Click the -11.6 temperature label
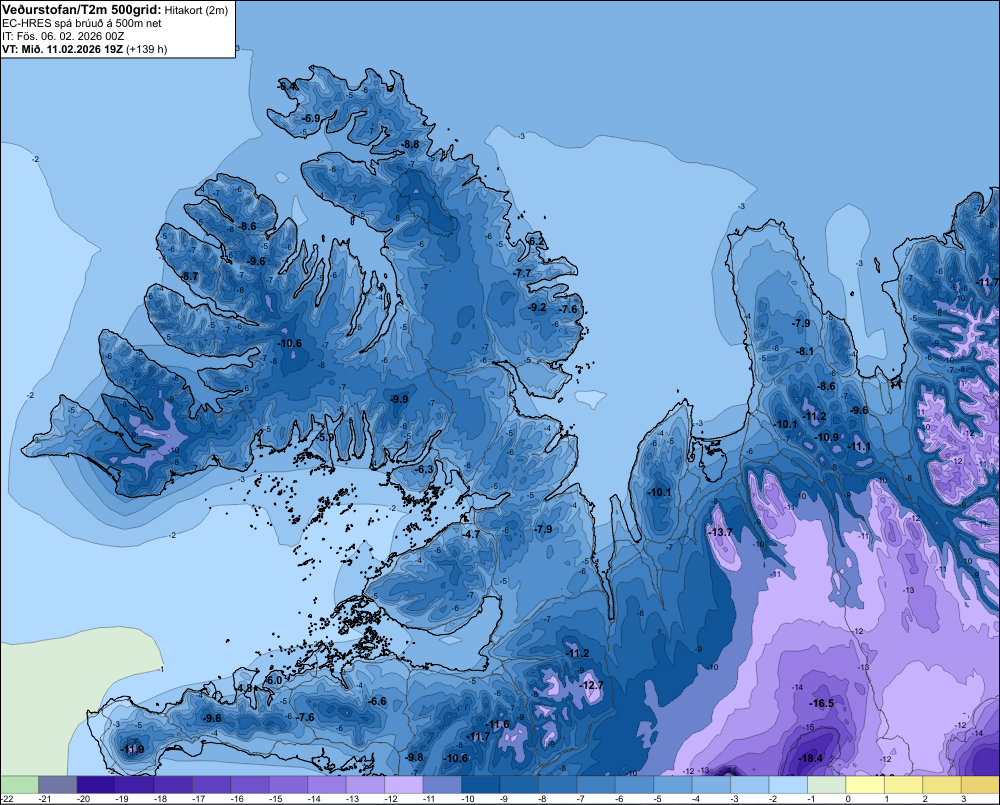Viewport: 1000px width, 805px height. click(497, 724)
